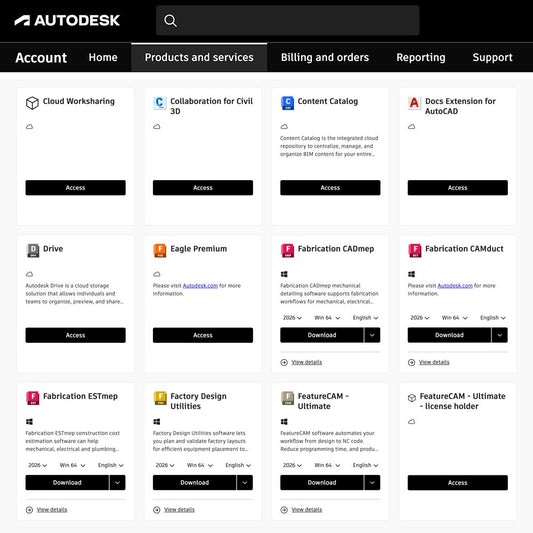Expand the Download arrow for Fabrication ESTmep
533x533 pixels.
point(117,483)
